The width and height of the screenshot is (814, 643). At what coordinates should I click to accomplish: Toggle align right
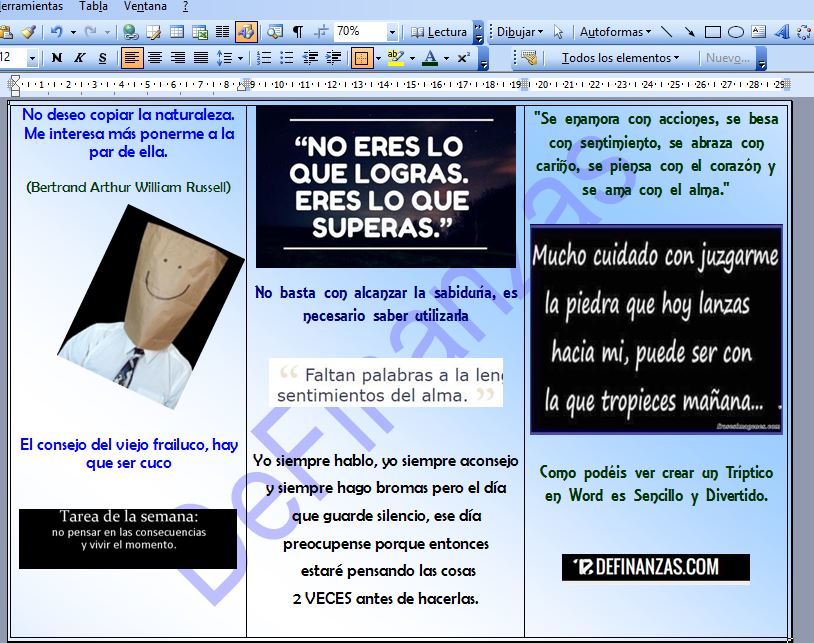[178, 58]
